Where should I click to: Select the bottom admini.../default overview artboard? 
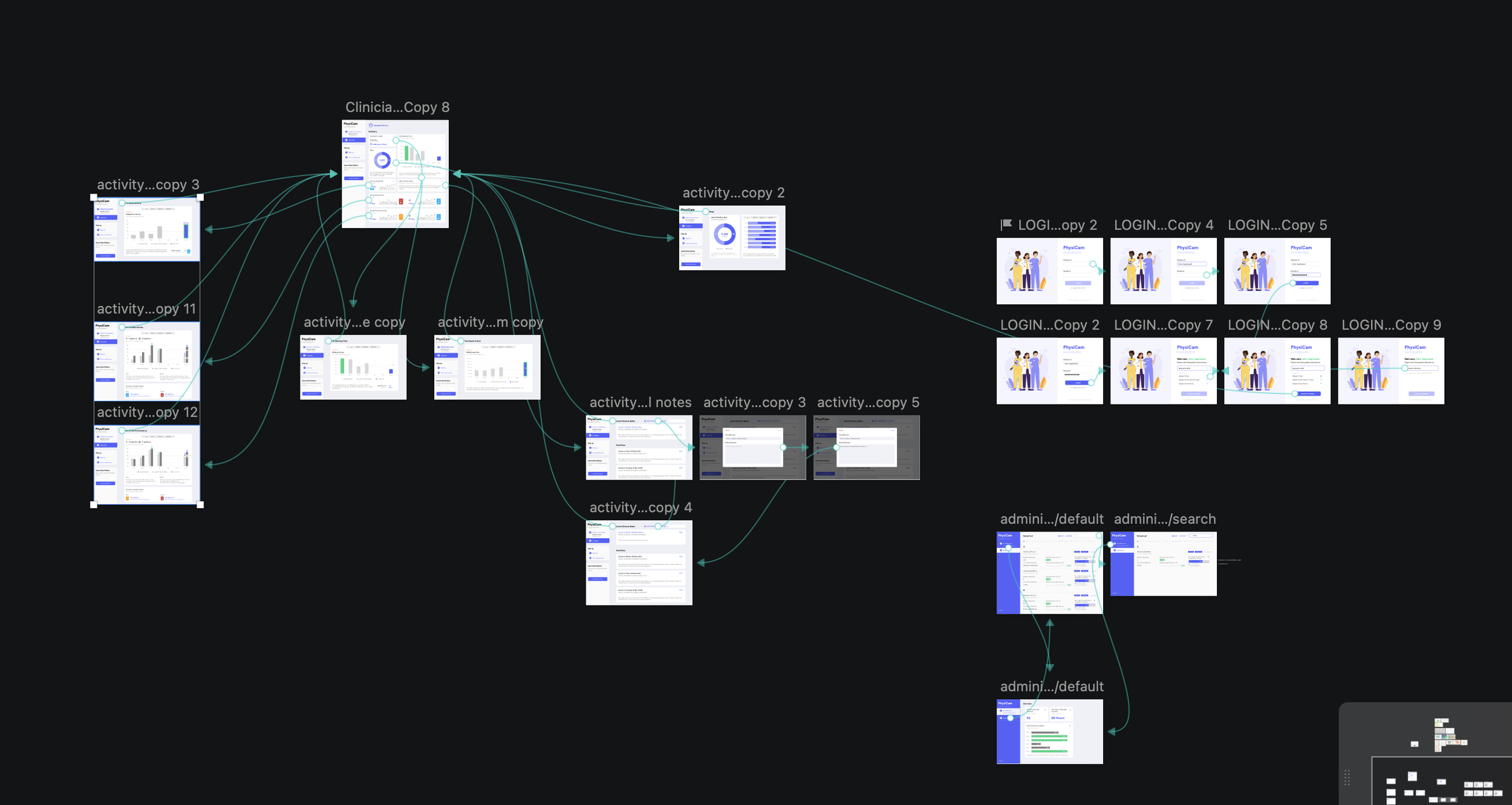pos(1049,731)
